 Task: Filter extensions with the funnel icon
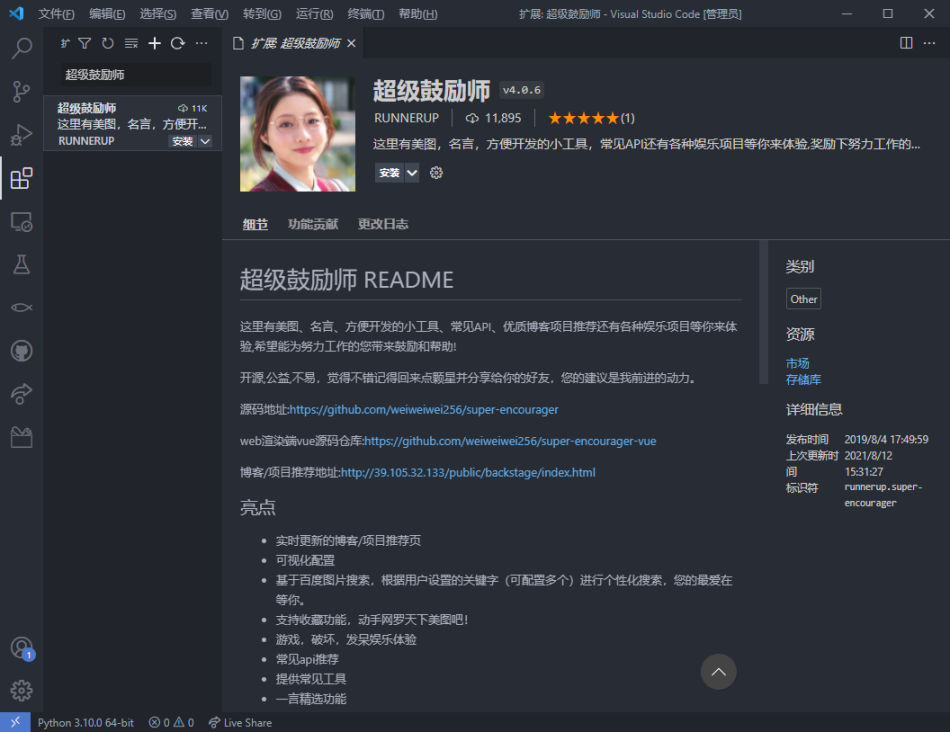click(85, 43)
